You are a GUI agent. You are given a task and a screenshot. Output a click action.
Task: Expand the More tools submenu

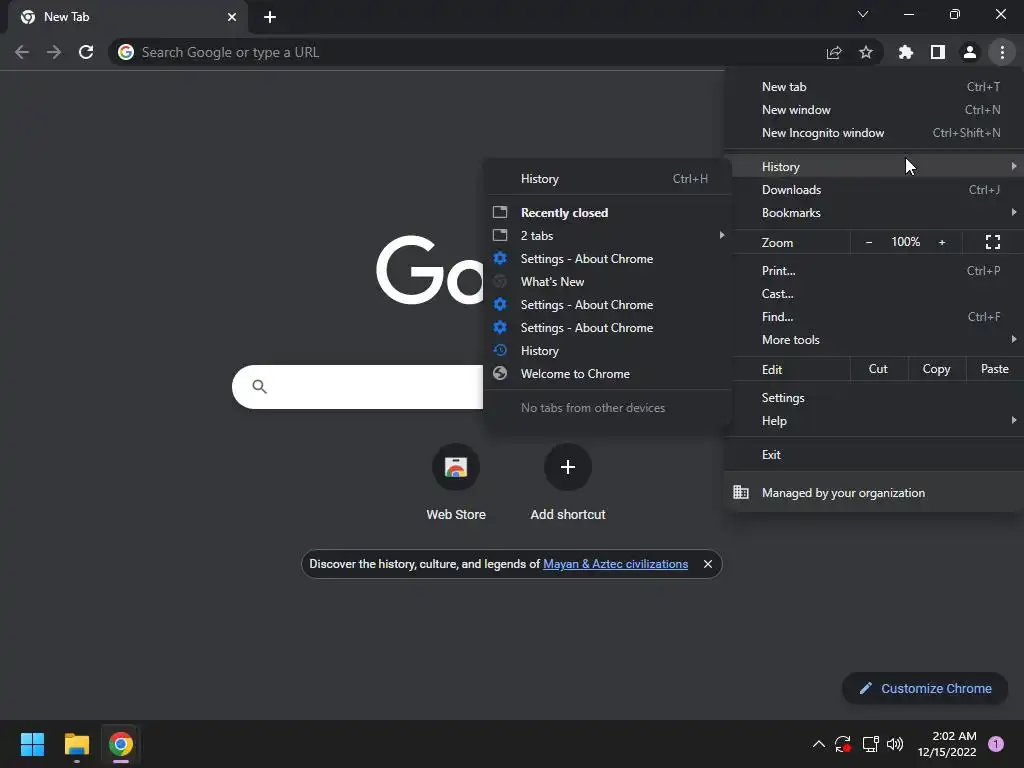pyautogui.click(x=874, y=340)
